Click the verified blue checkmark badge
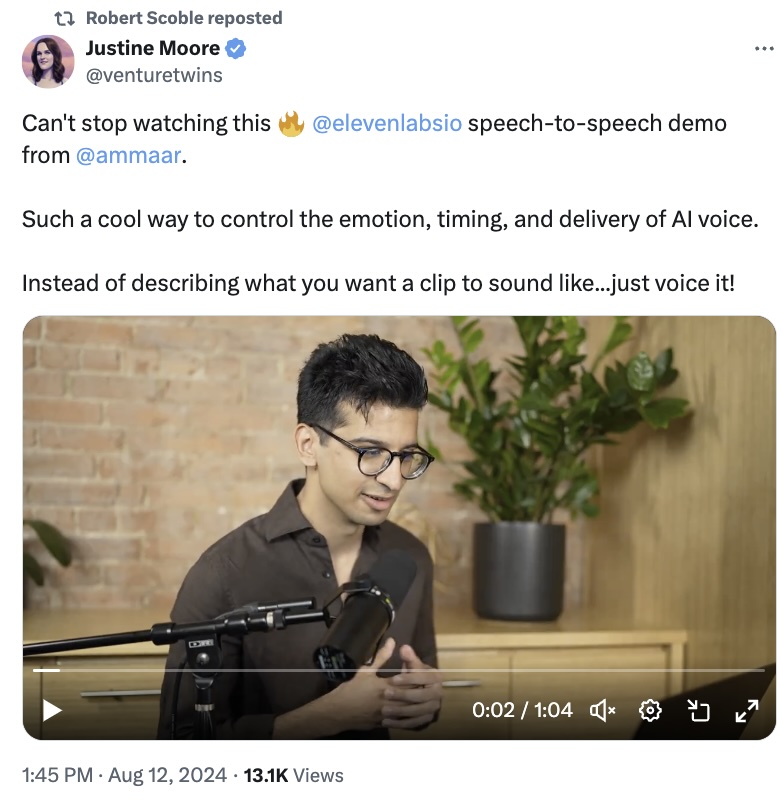 coord(236,48)
